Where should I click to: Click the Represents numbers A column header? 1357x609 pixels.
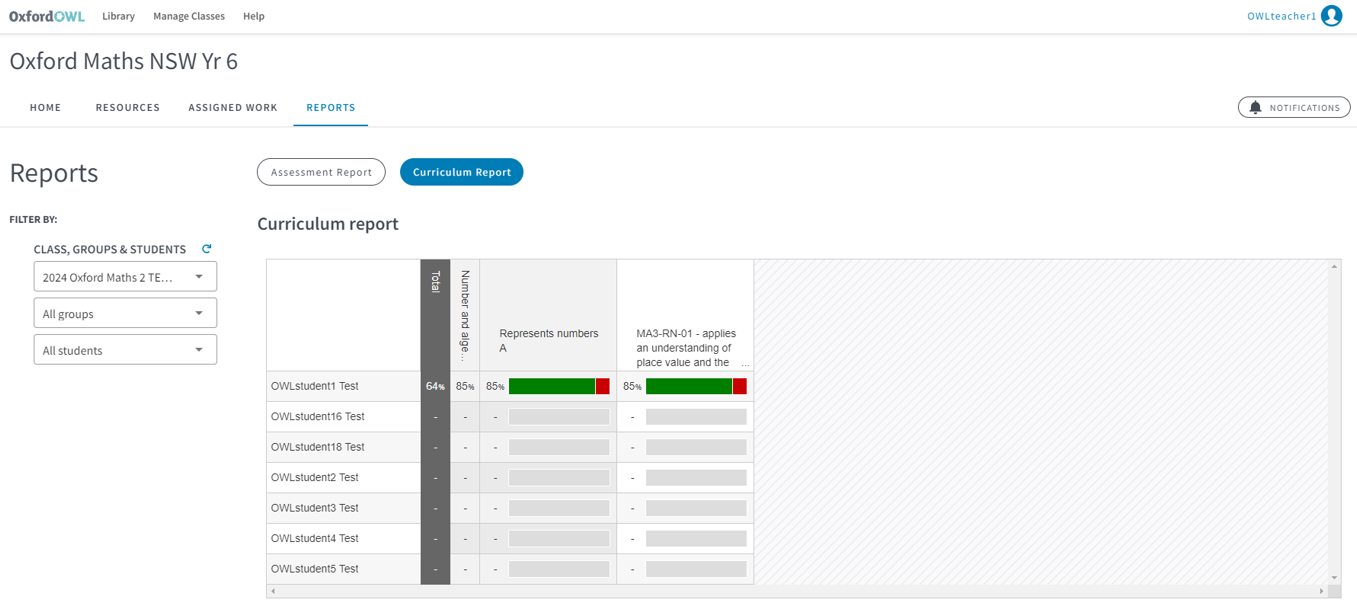548,316
